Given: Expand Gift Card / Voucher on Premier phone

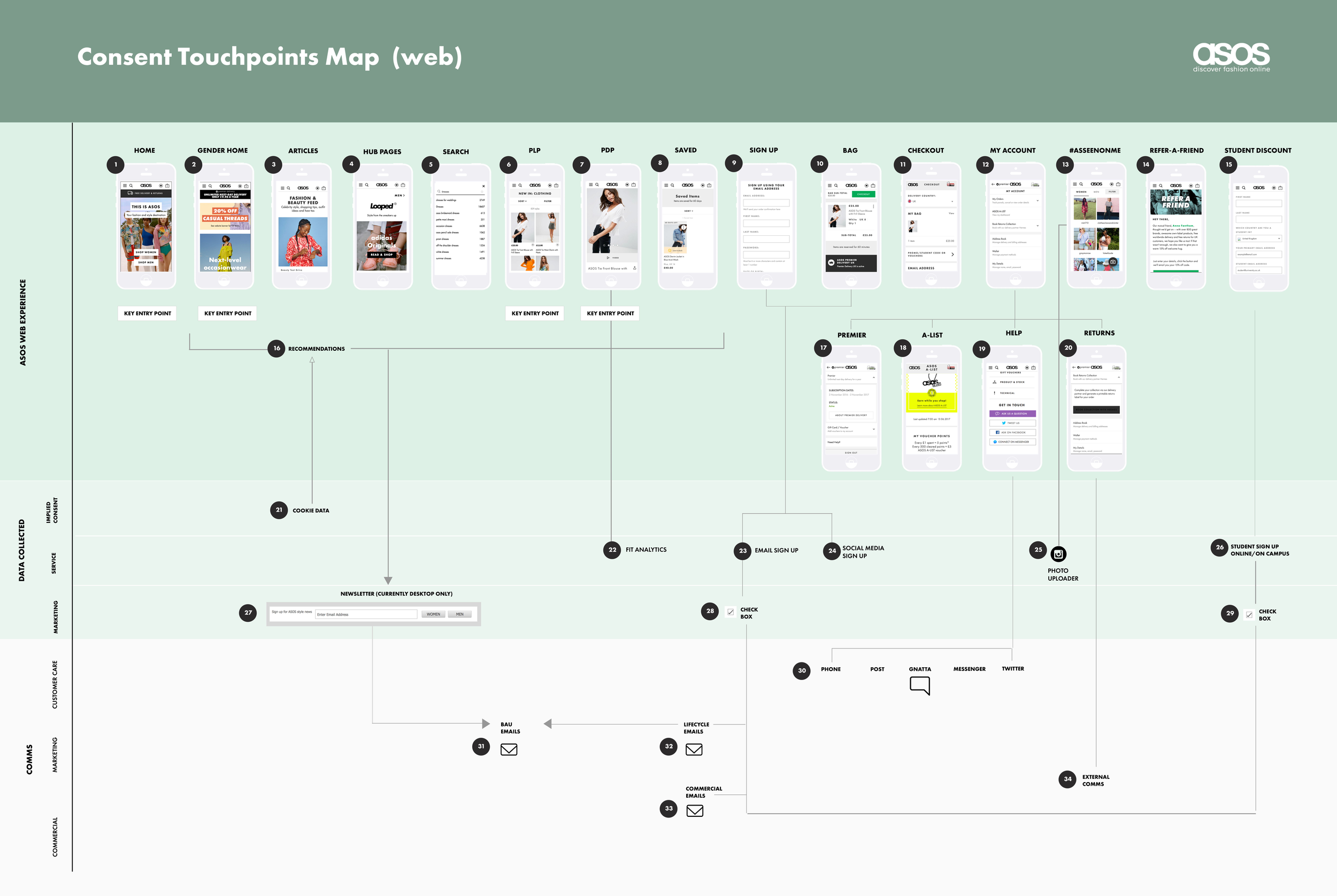Looking at the screenshot, I should click(873, 429).
